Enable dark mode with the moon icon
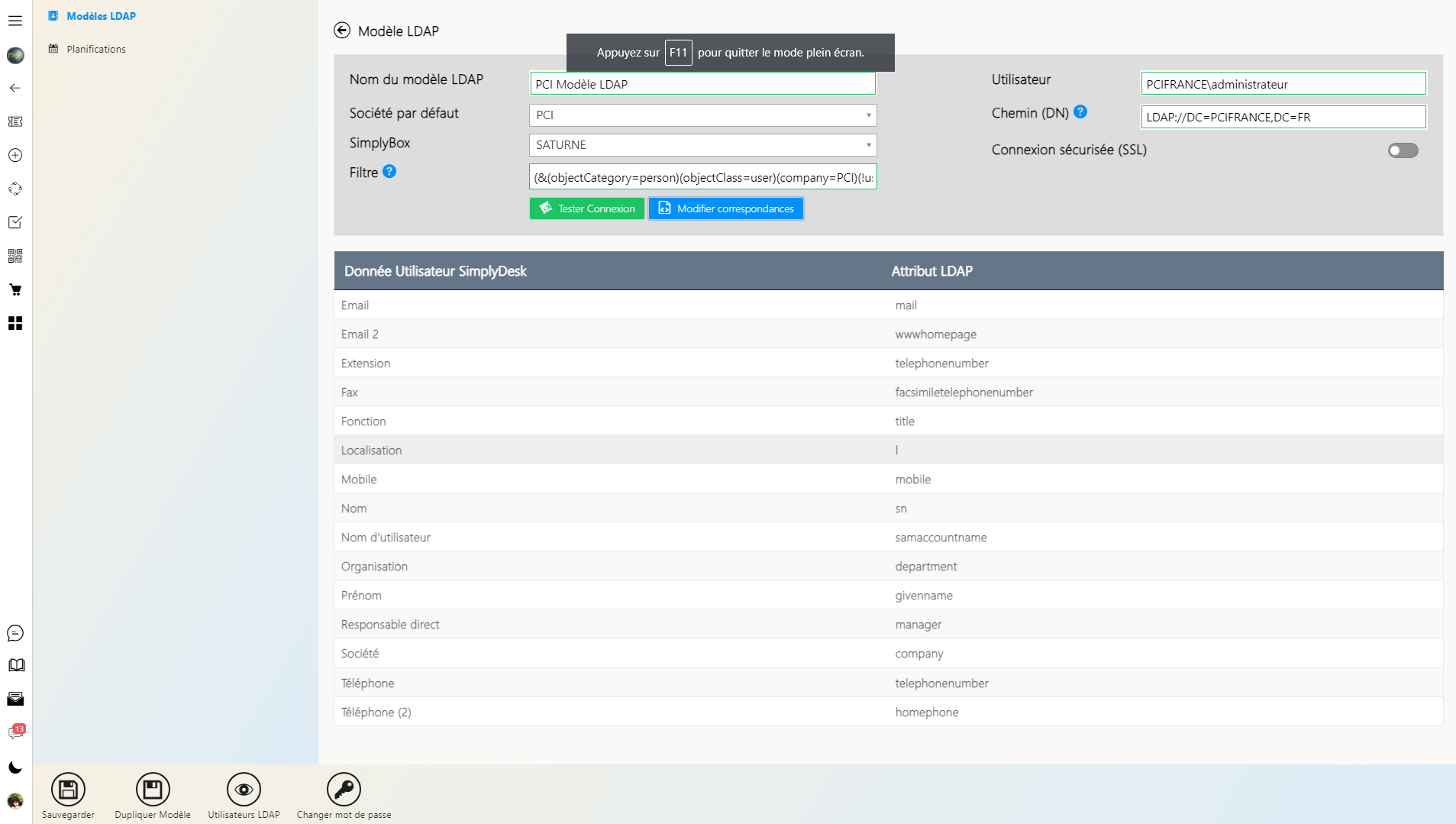The height and width of the screenshot is (824, 1456). coord(15,767)
